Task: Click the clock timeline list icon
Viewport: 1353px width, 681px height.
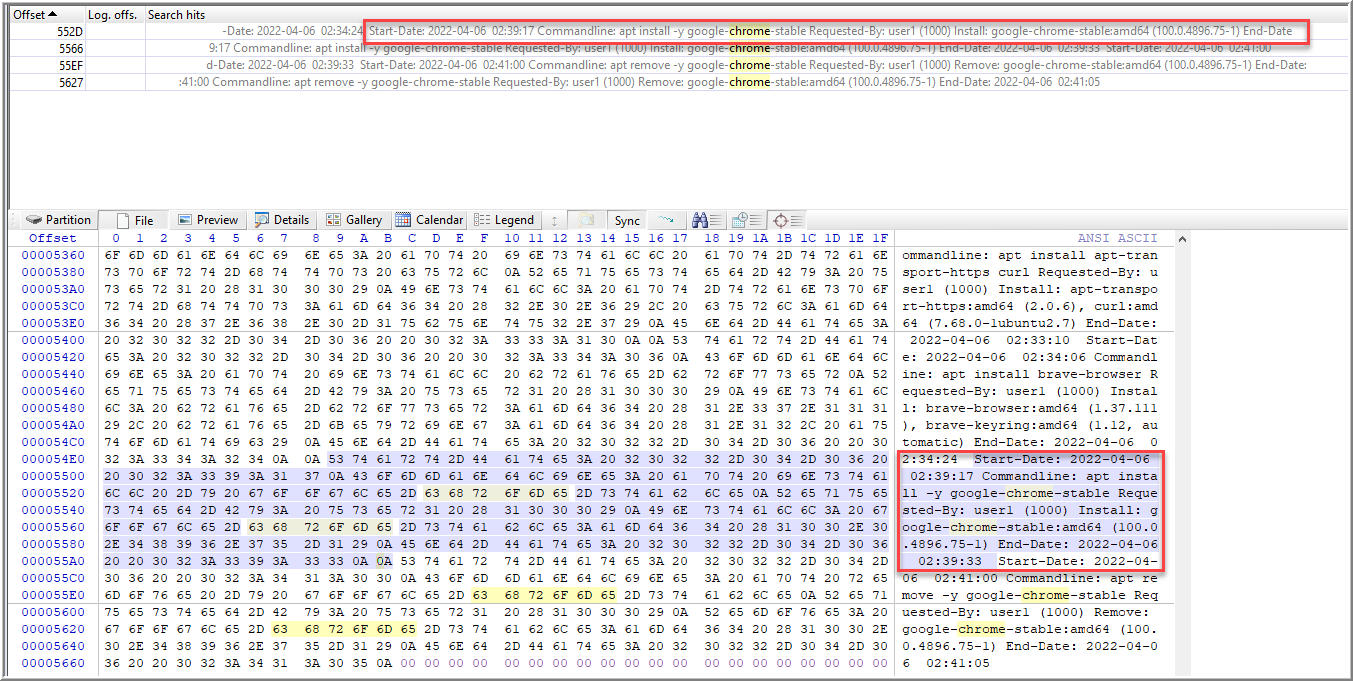Action: point(745,220)
